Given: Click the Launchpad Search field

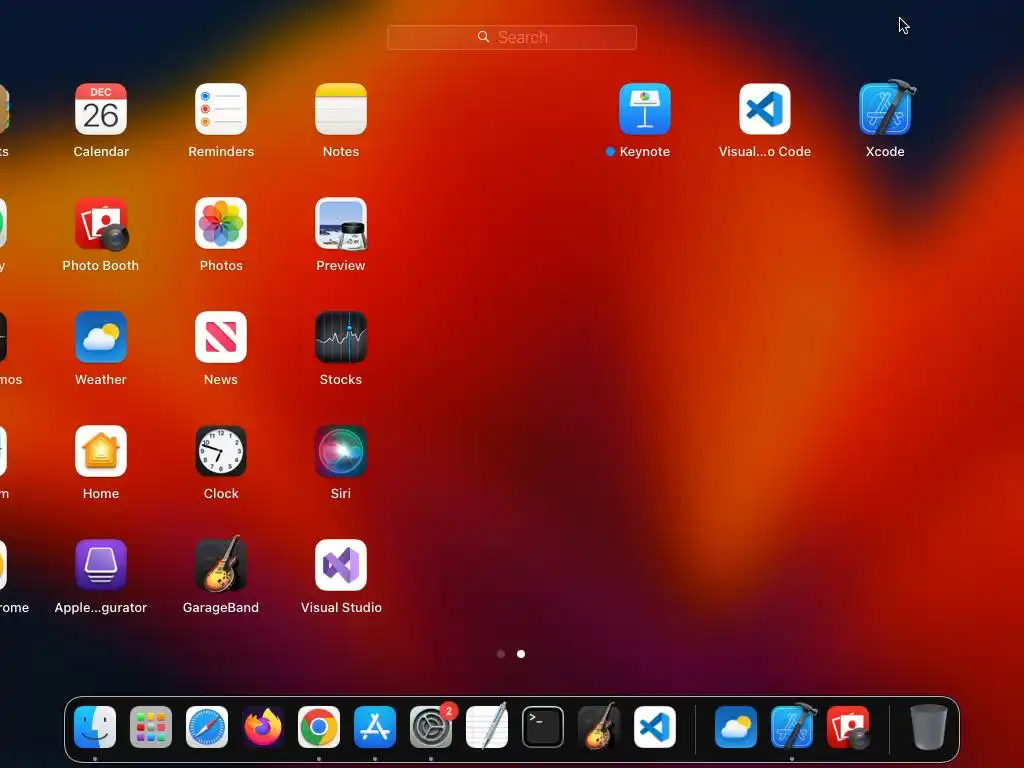Looking at the screenshot, I should coord(512,37).
